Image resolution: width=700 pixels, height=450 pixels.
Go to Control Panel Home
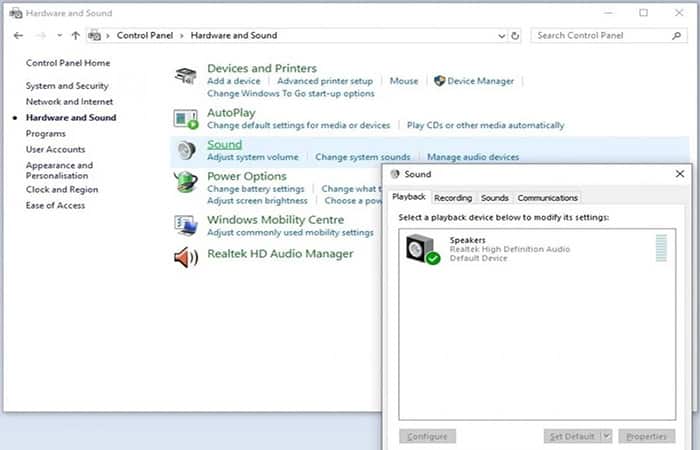(68, 63)
